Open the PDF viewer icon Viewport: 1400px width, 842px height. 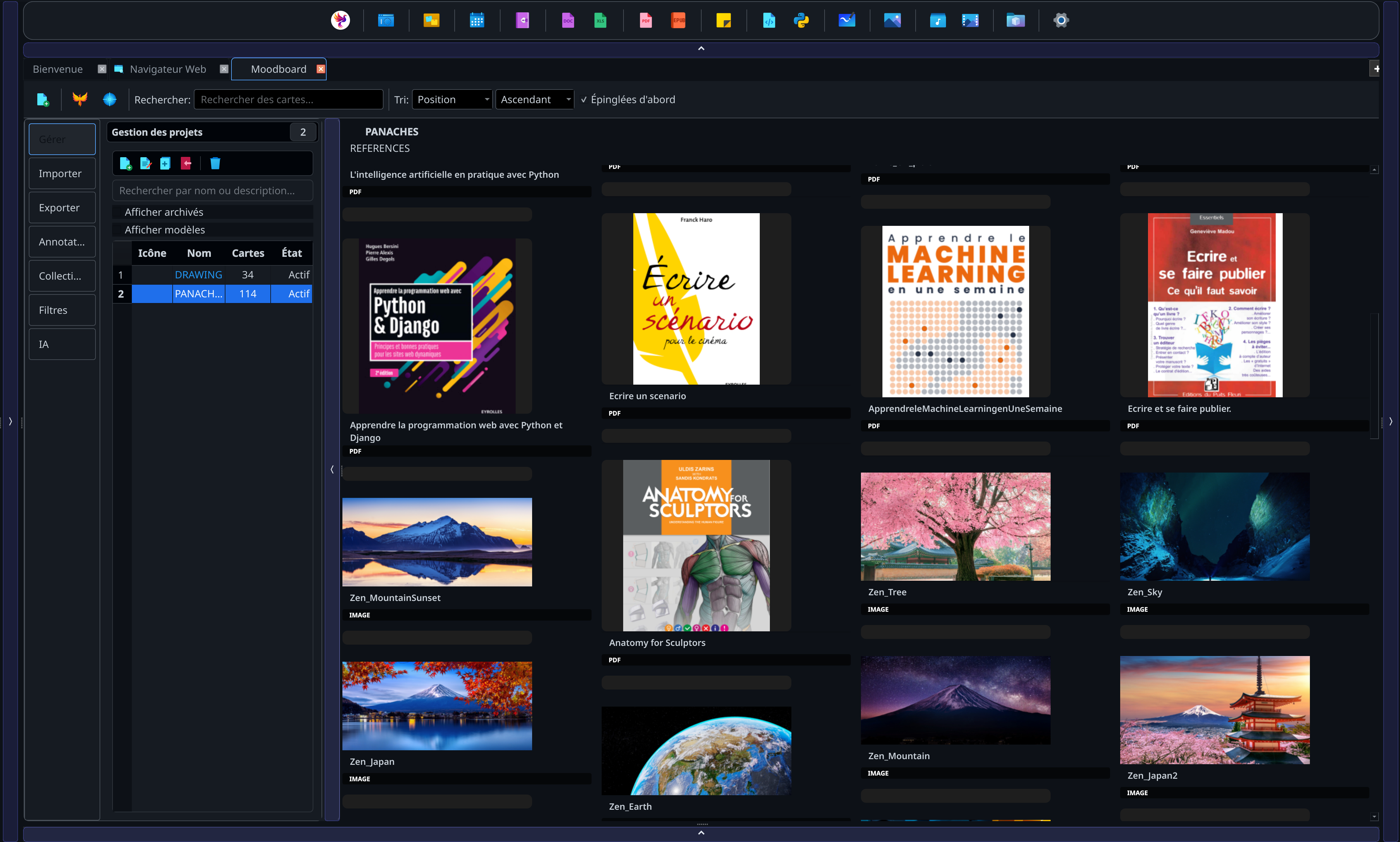point(645,21)
